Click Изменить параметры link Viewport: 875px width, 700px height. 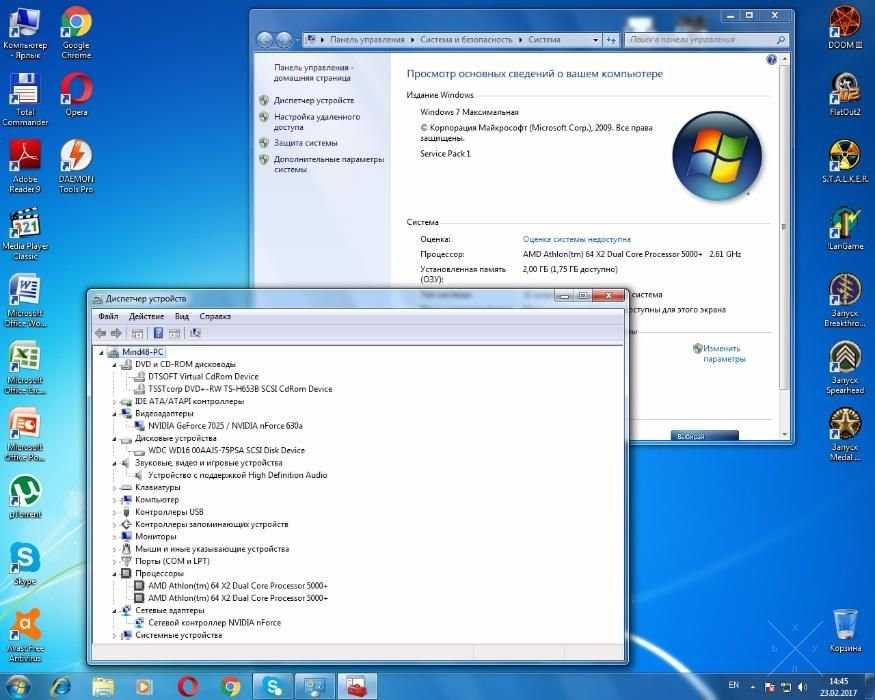[x=723, y=353]
